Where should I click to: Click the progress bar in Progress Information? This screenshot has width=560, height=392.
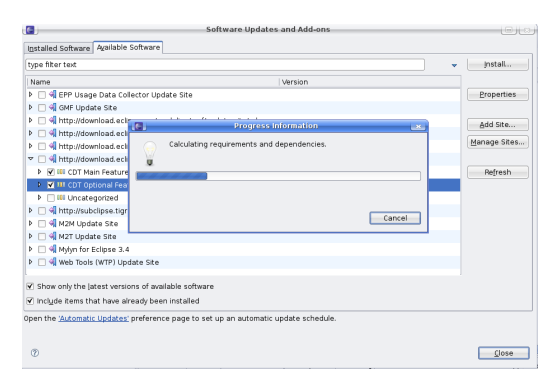(278, 176)
